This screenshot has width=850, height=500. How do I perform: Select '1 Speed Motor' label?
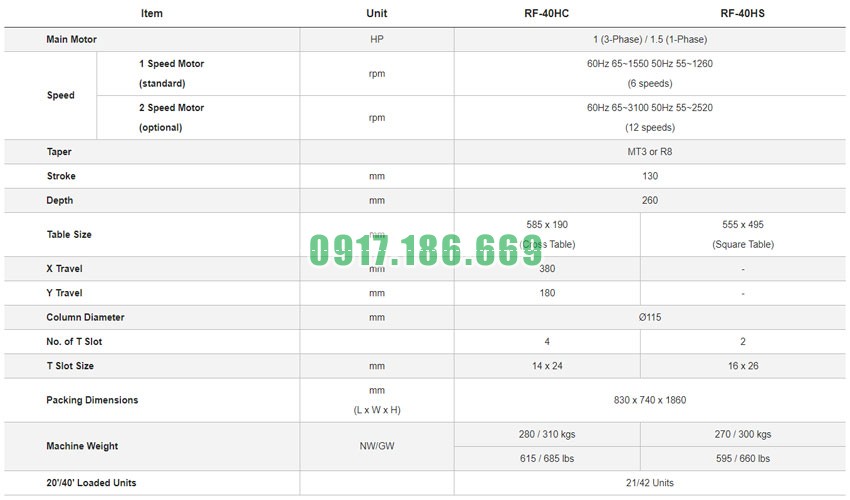click(x=171, y=64)
